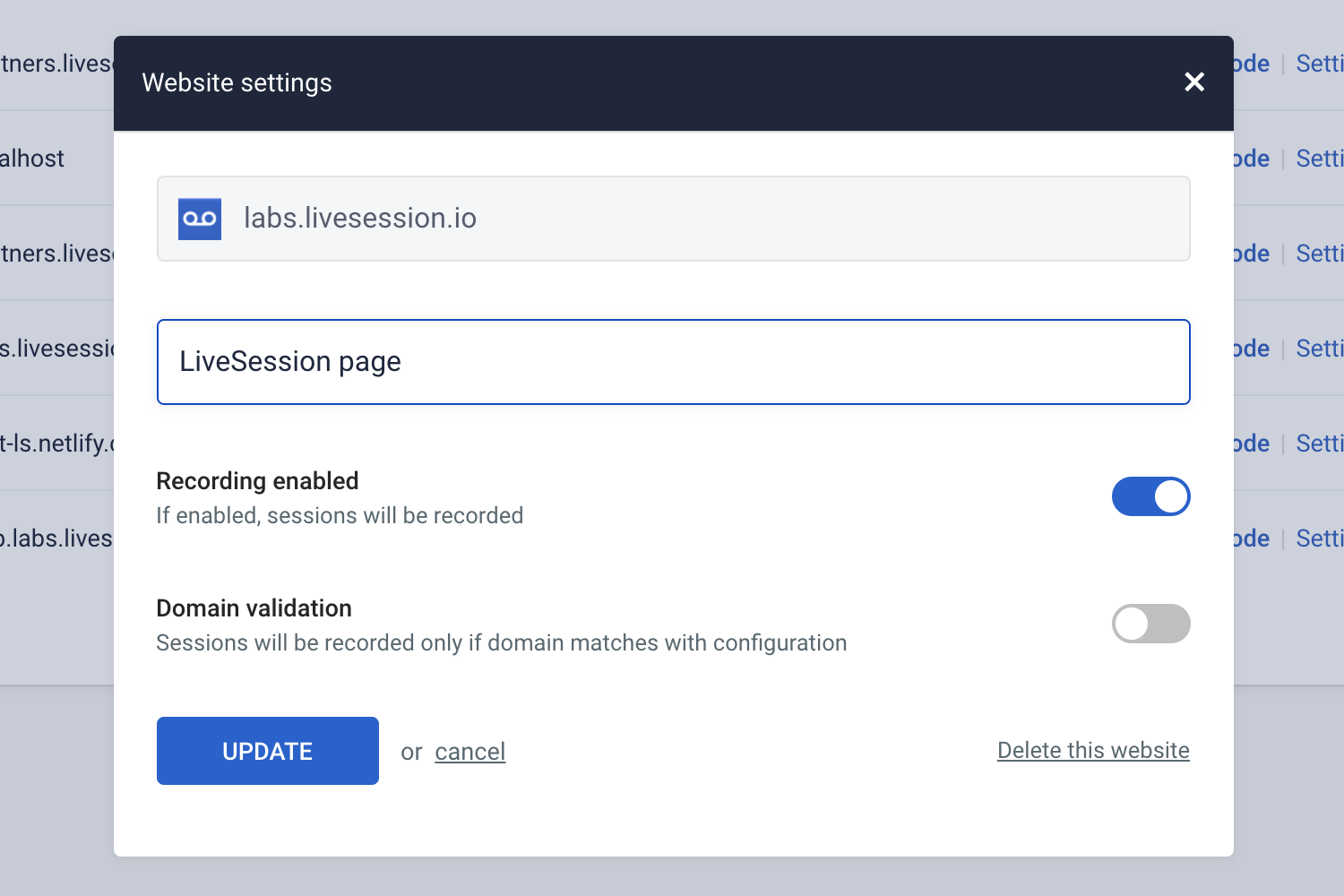Screen dimensions: 1344x896
Task: Select the netlify website name in the list
Action: coord(56,444)
